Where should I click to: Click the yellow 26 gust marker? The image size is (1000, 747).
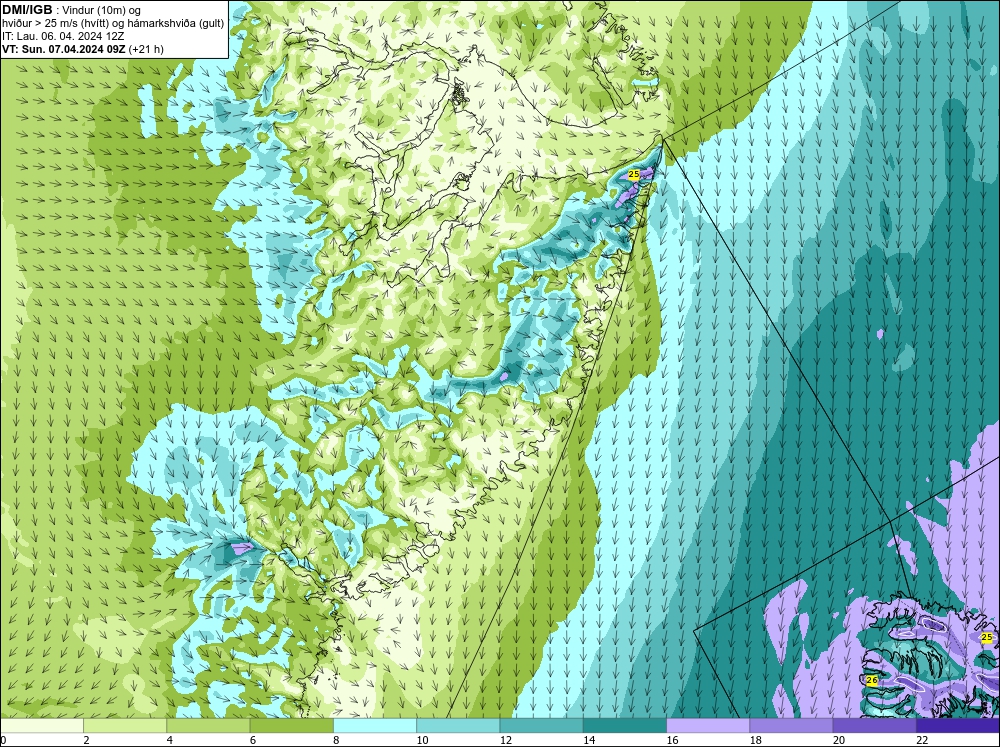coord(872,681)
